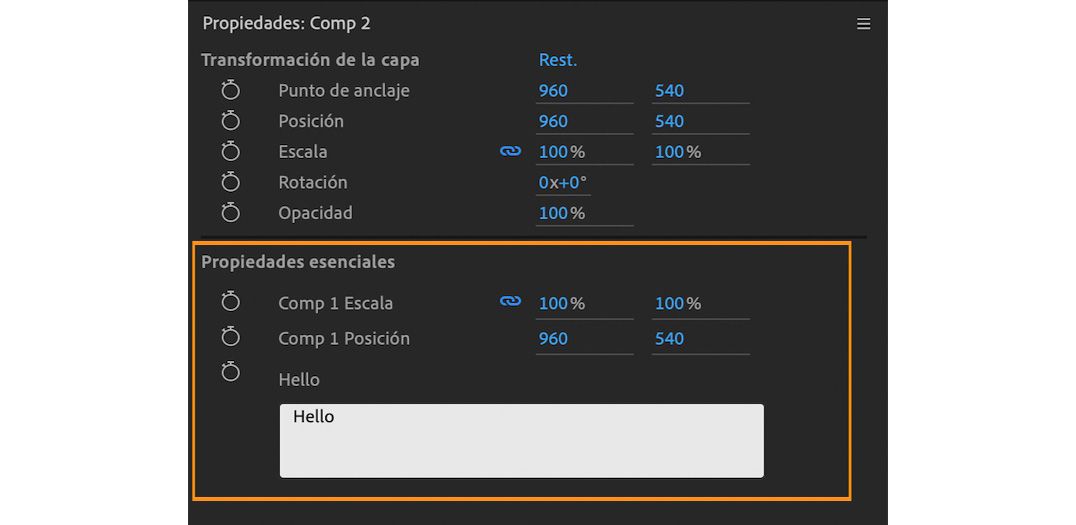The image size is (1076, 525).
Task: Click the Rest. reset link
Action: [558, 60]
